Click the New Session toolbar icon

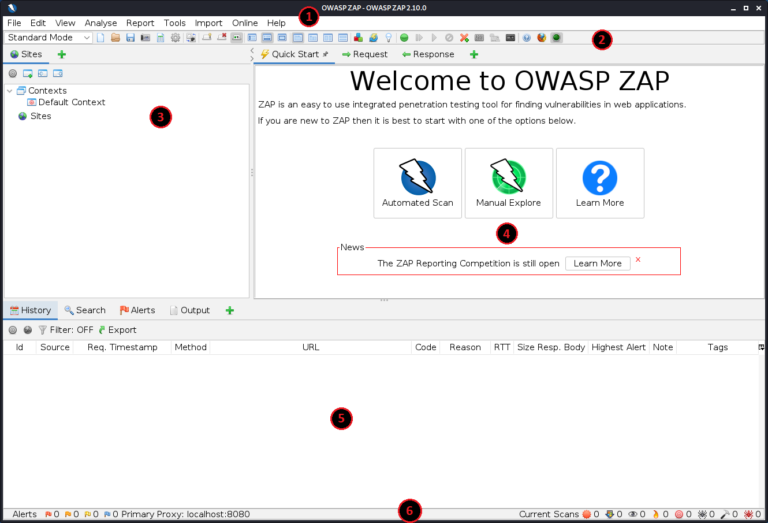click(x=100, y=38)
